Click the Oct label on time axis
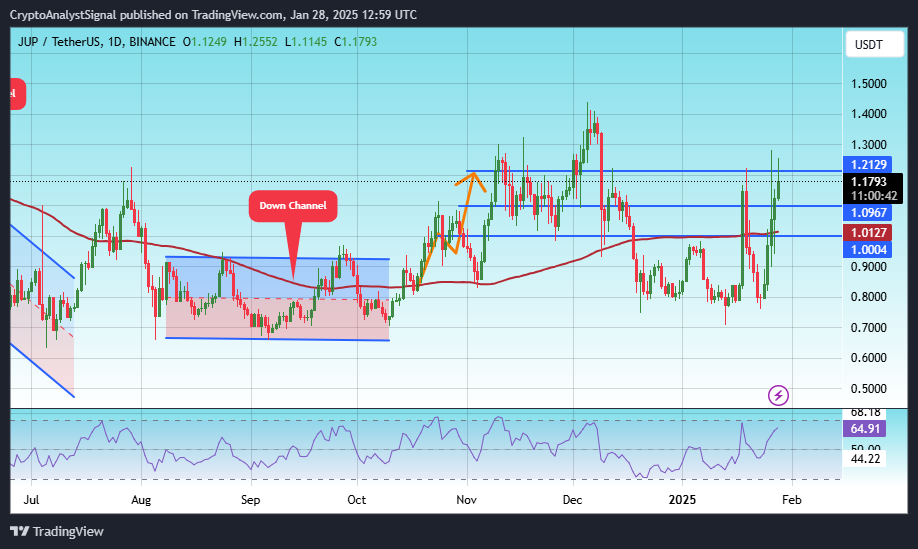Viewport: 918px width, 549px height. click(357, 500)
